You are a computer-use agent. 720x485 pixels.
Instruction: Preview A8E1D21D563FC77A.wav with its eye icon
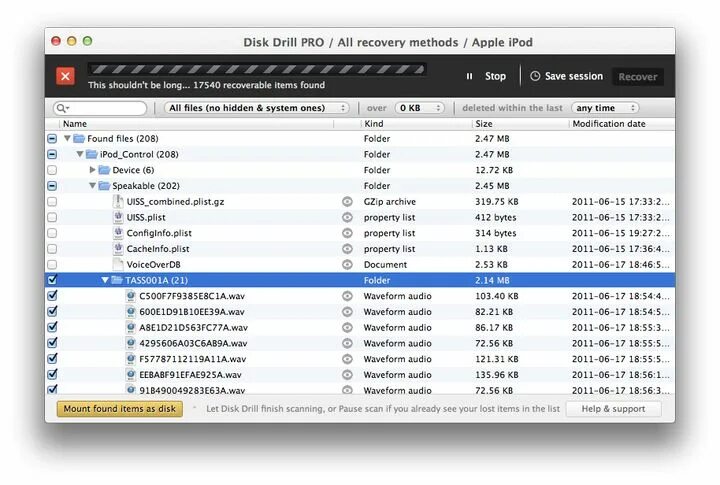pyautogui.click(x=347, y=327)
